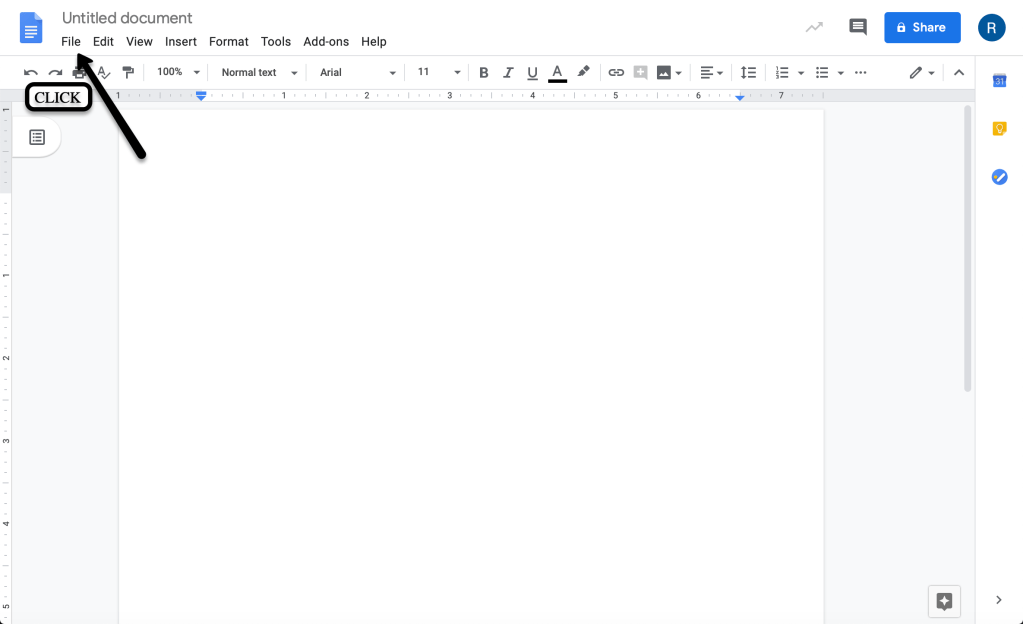
Task: Click the Explore button at bottom right
Action: tap(944, 600)
